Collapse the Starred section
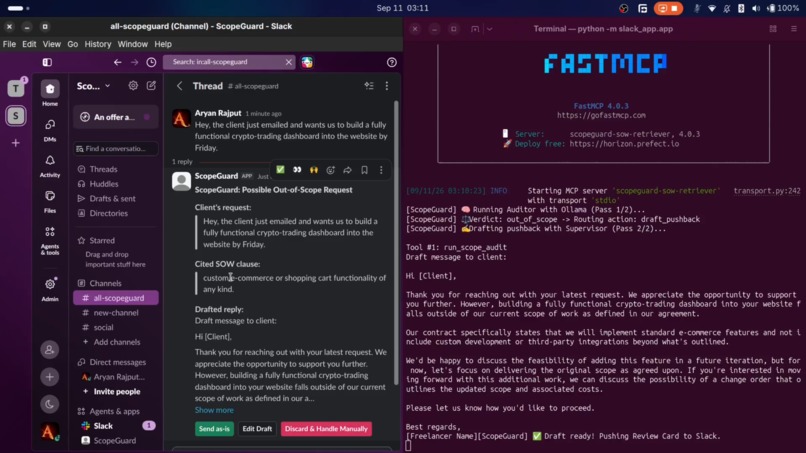Viewport: 806px width, 453px height. [x=102, y=240]
